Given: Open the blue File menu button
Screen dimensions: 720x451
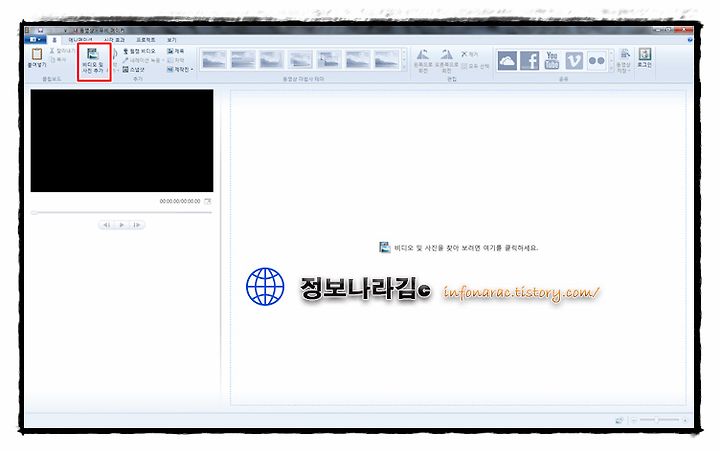Looking at the screenshot, I should [35, 40].
